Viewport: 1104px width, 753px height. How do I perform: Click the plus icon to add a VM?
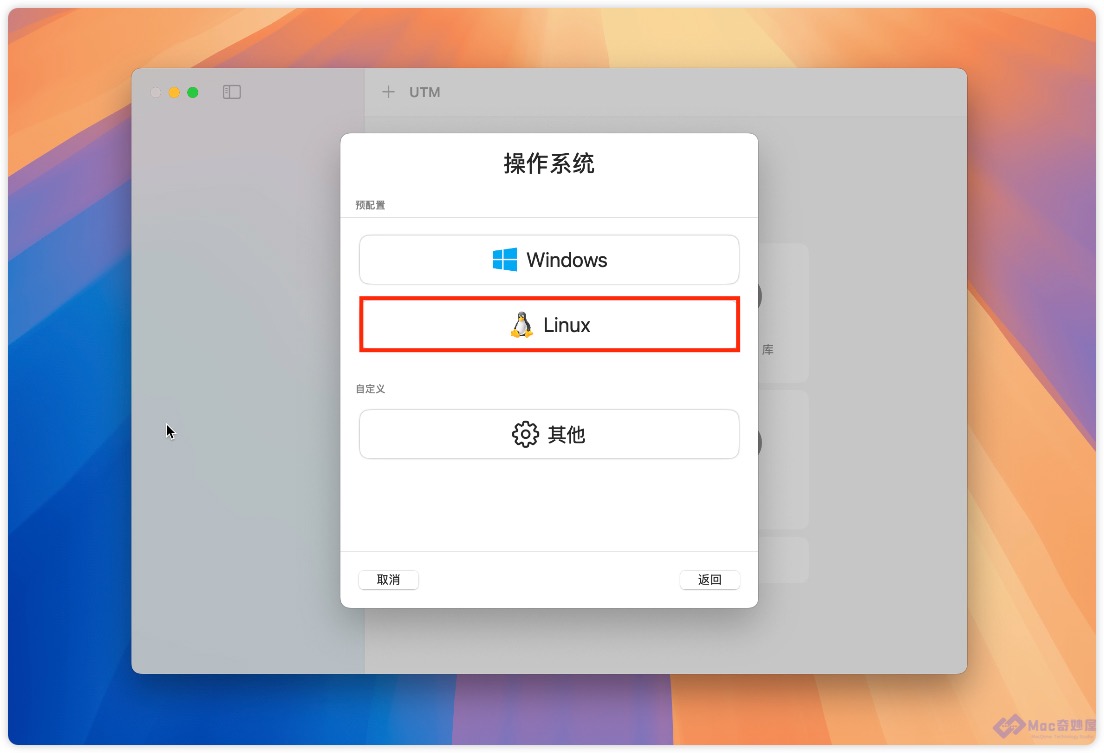point(388,92)
